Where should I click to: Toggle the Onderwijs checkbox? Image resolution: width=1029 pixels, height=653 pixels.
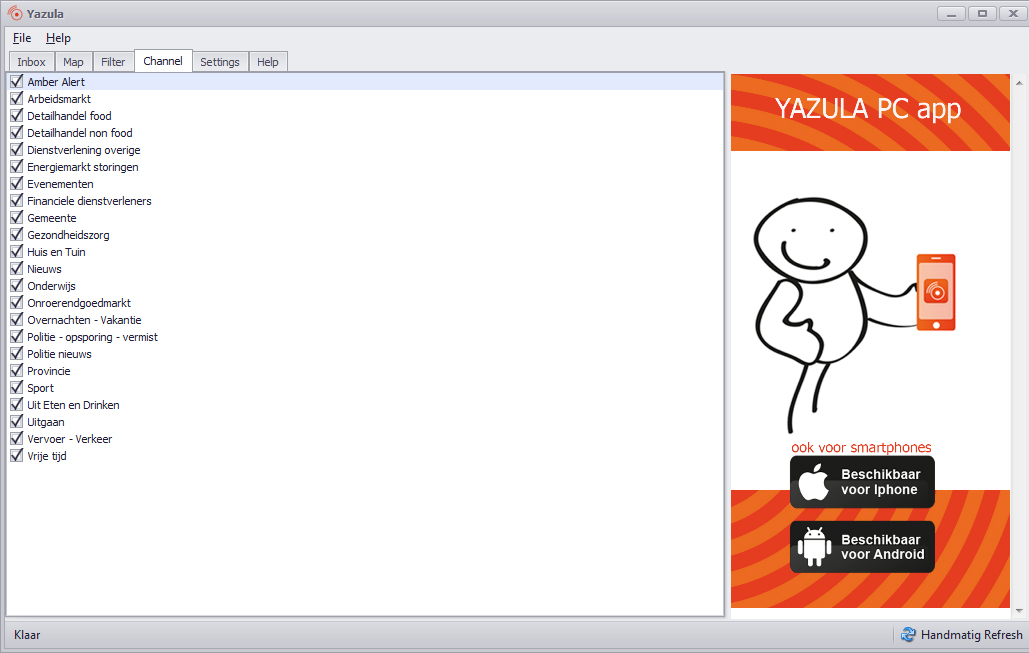pos(17,285)
